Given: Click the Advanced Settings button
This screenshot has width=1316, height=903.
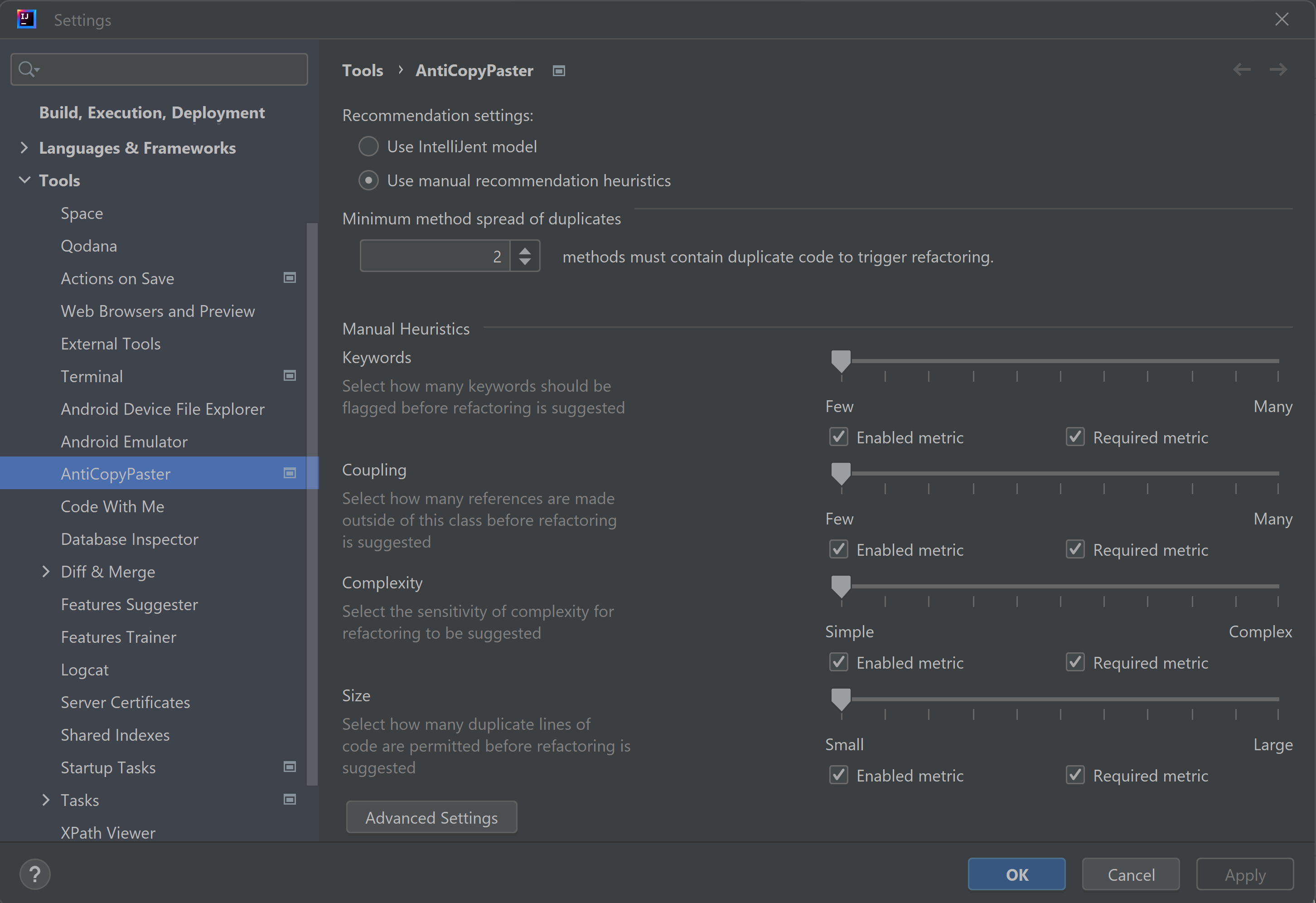Looking at the screenshot, I should click(431, 817).
